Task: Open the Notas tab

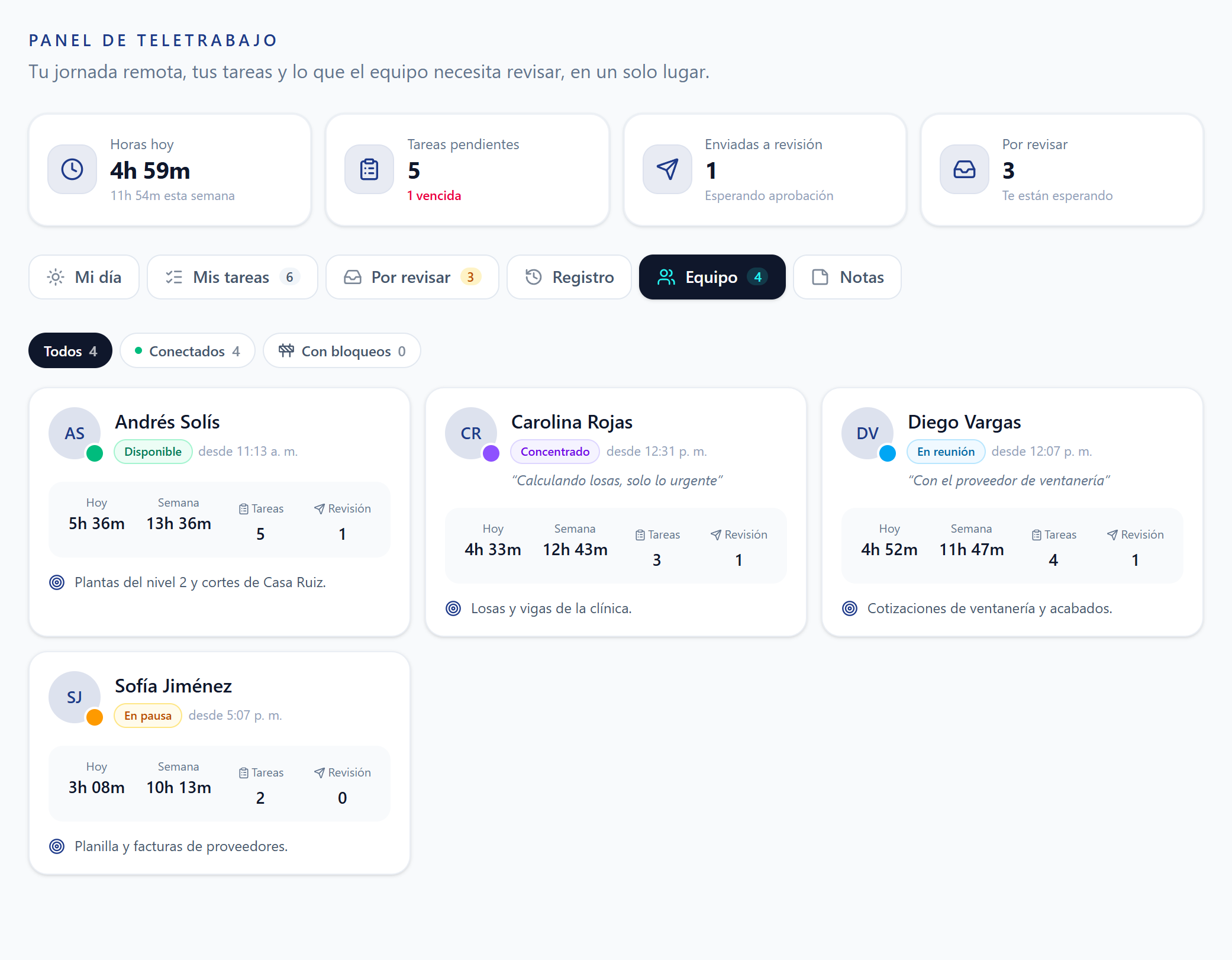Action: (847, 277)
